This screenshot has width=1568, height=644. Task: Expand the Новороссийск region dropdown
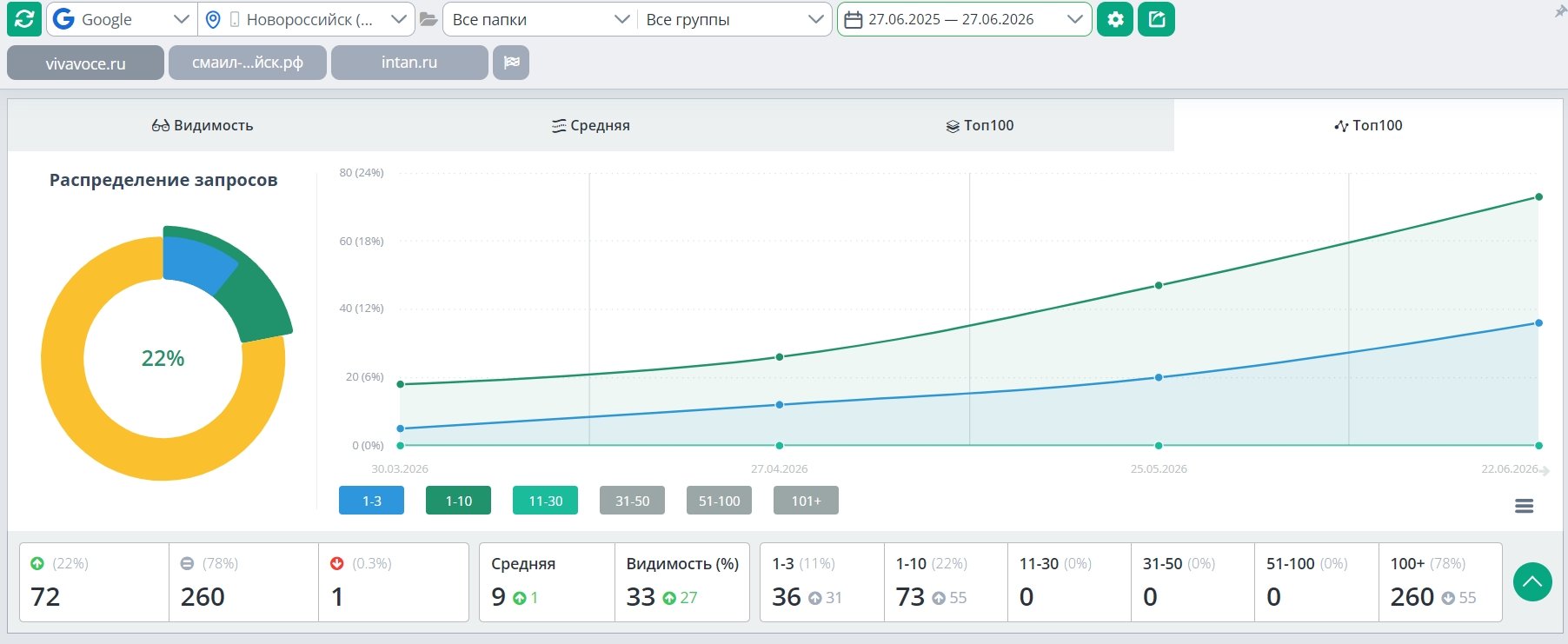pyautogui.click(x=307, y=19)
